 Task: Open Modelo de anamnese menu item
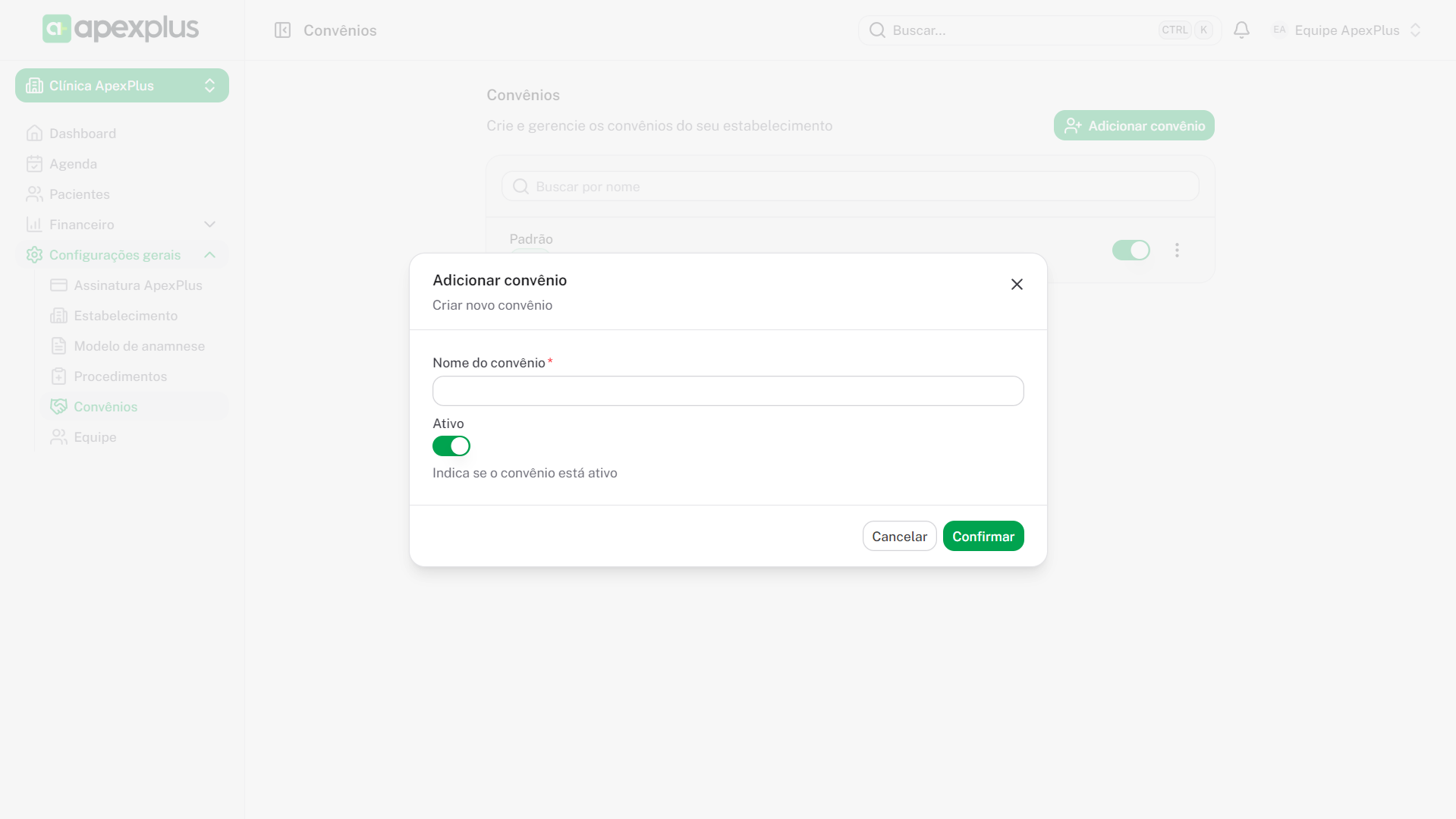(139, 346)
